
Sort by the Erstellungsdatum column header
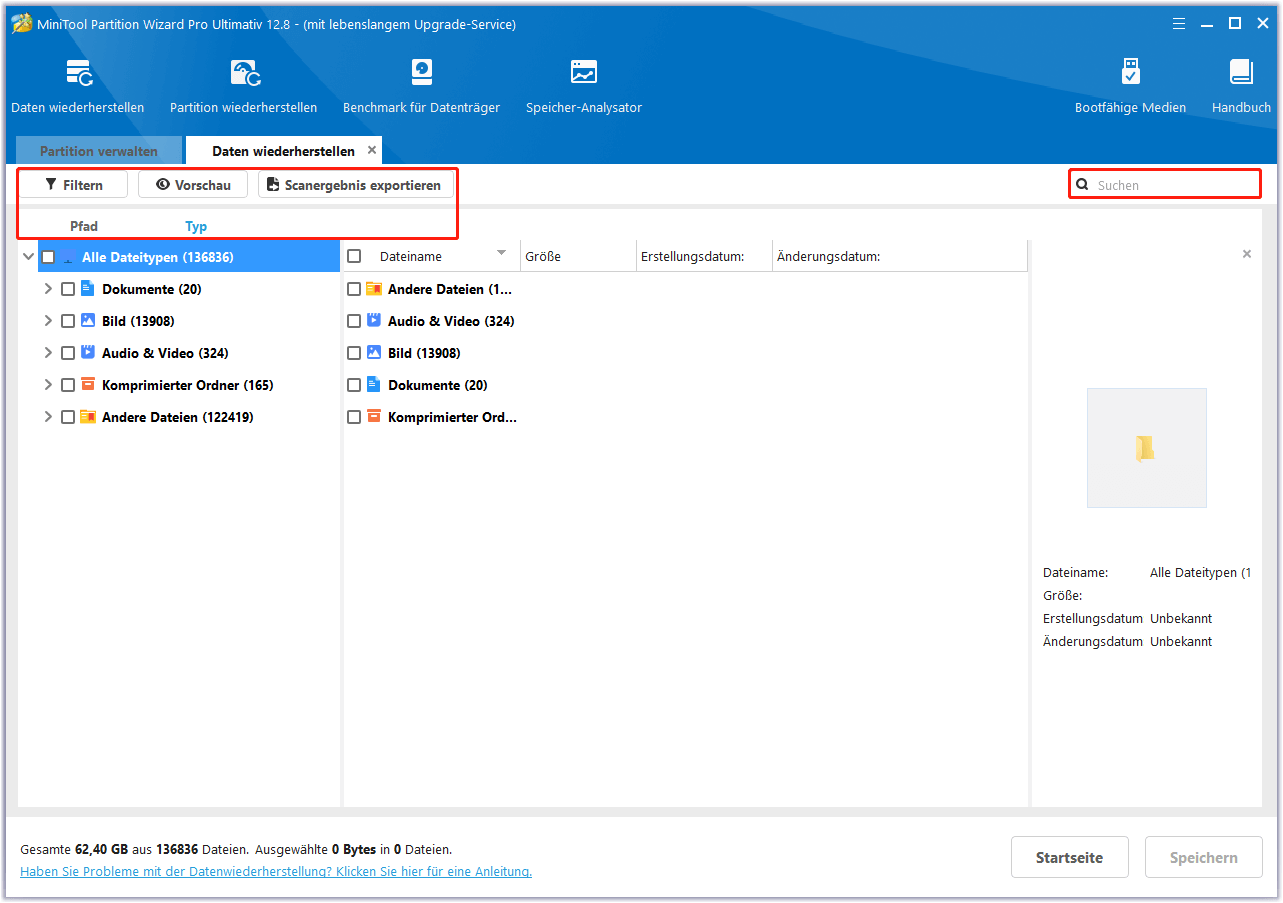[x=704, y=256]
